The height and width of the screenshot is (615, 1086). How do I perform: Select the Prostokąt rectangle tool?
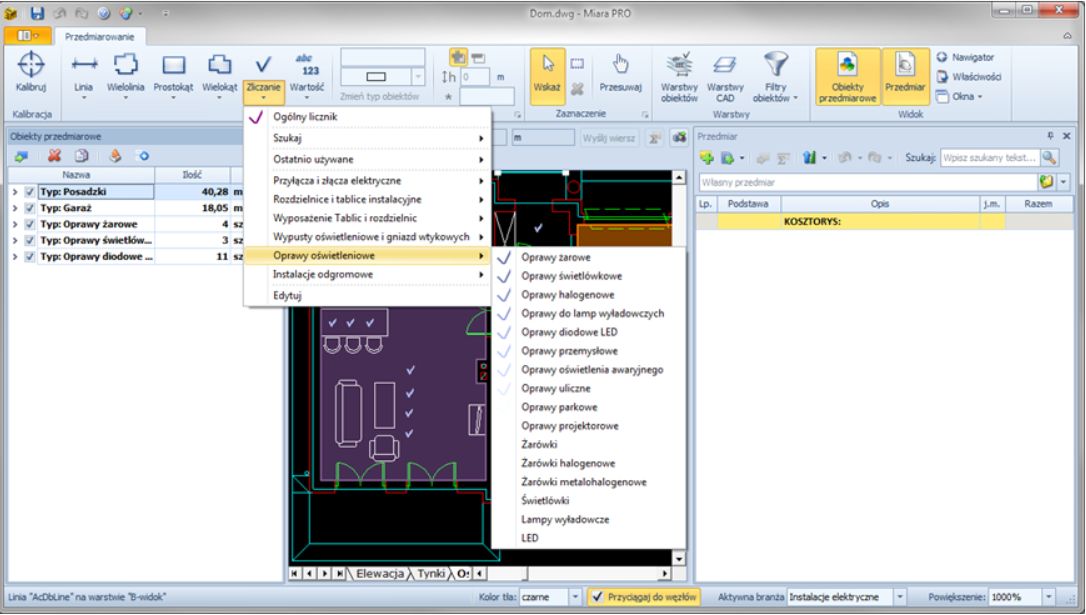click(x=173, y=74)
